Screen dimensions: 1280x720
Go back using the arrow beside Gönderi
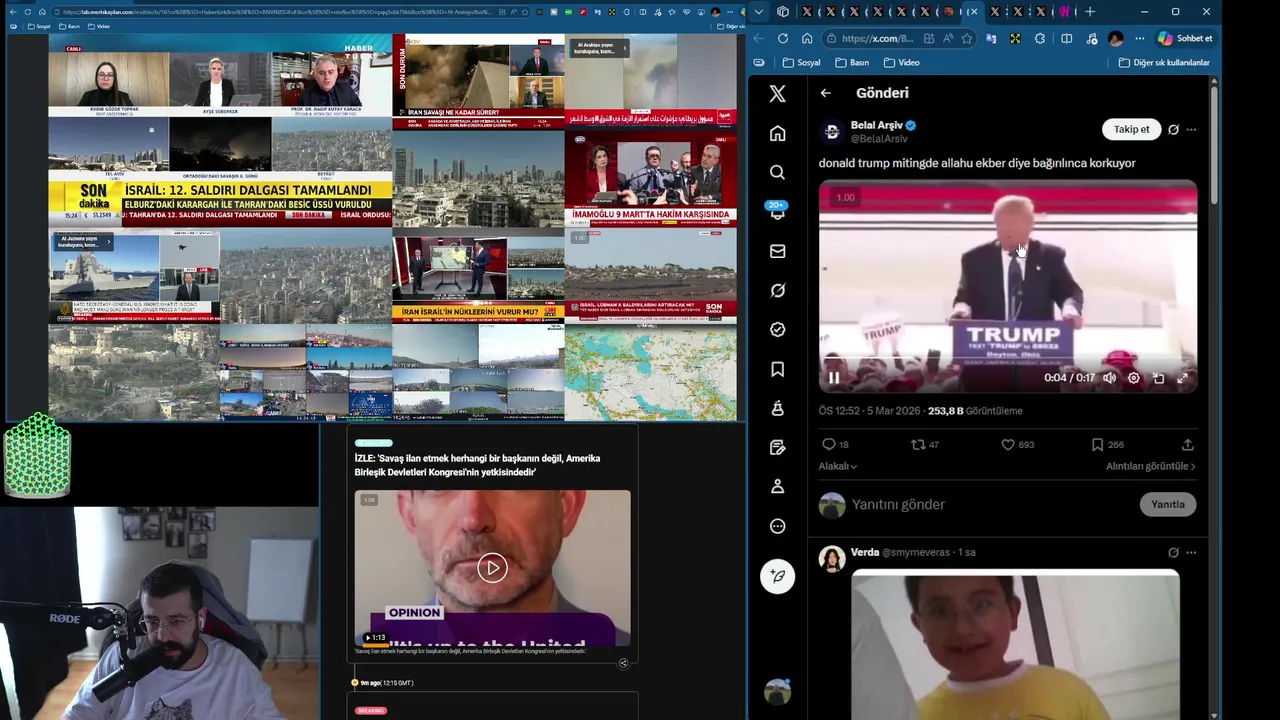825,93
